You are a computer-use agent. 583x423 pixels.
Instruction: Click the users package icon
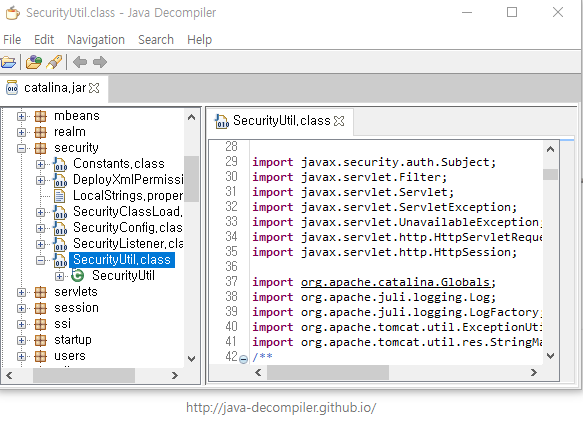tap(41, 356)
